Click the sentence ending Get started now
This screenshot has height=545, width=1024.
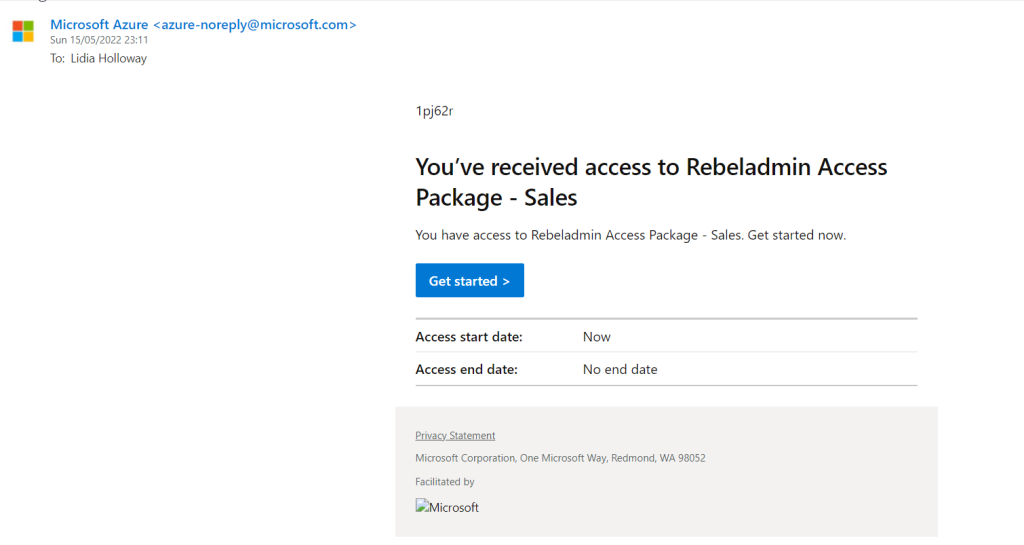pos(630,235)
